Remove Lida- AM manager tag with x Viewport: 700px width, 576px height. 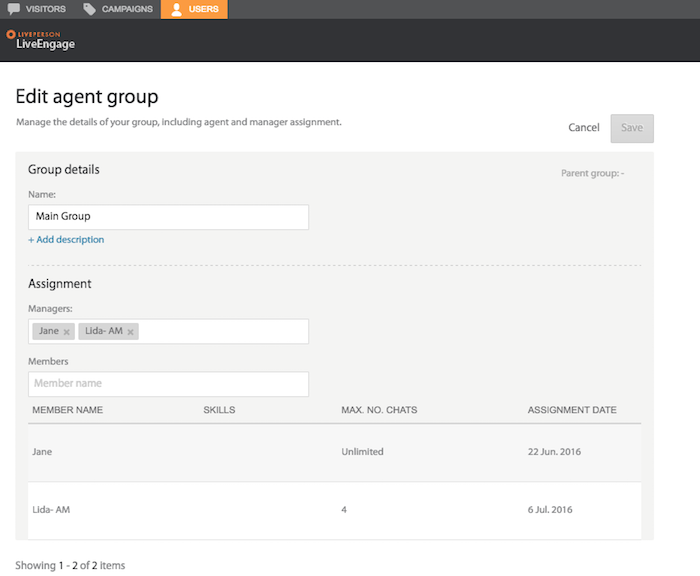[130, 332]
